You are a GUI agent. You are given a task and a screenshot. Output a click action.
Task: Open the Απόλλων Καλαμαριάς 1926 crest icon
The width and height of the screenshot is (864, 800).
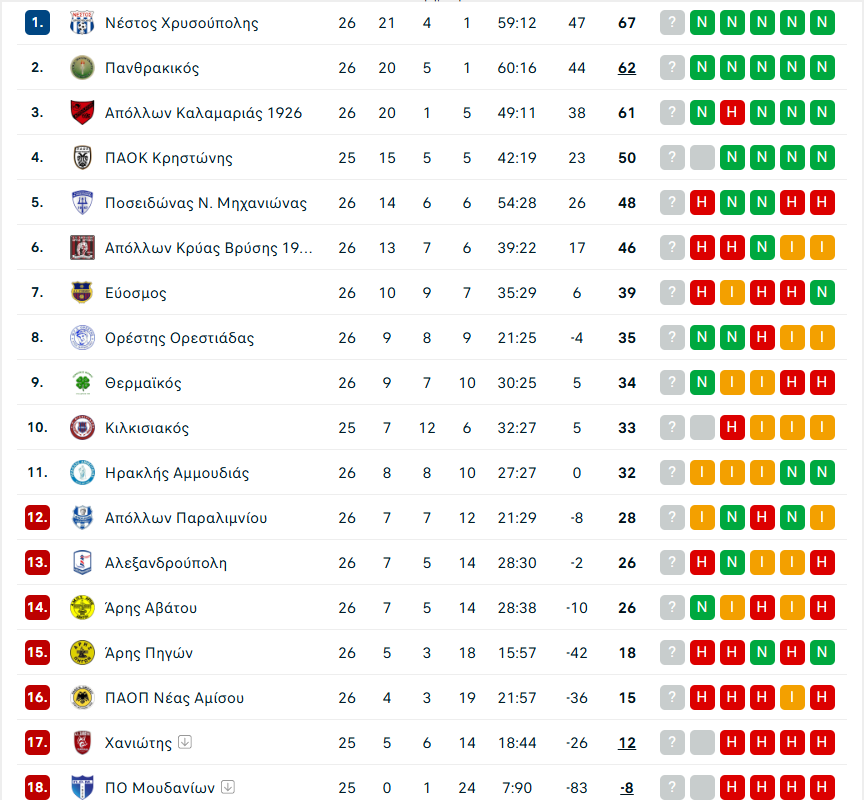pos(82,112)
